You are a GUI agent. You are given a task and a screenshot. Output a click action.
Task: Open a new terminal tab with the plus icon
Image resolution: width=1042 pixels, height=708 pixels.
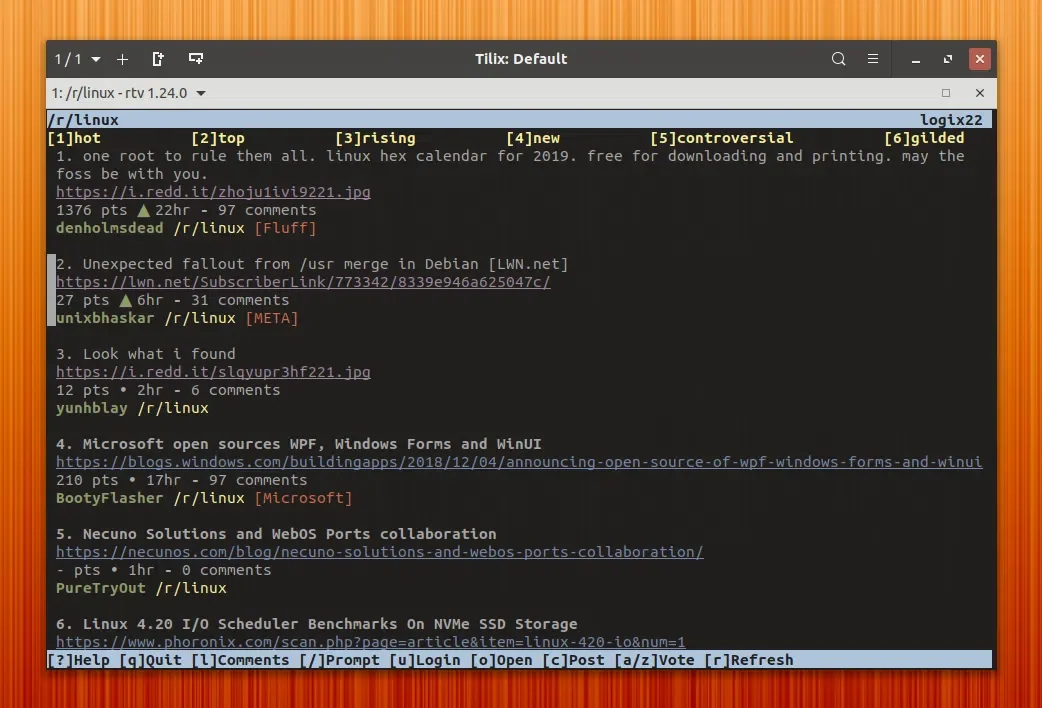[122, 59]
